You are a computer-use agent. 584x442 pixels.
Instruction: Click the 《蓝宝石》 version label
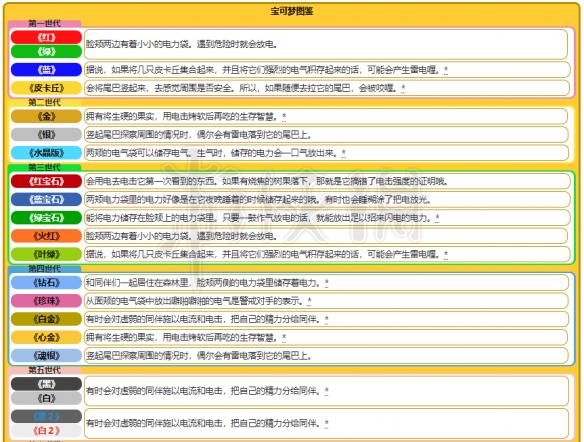(46, 200)
